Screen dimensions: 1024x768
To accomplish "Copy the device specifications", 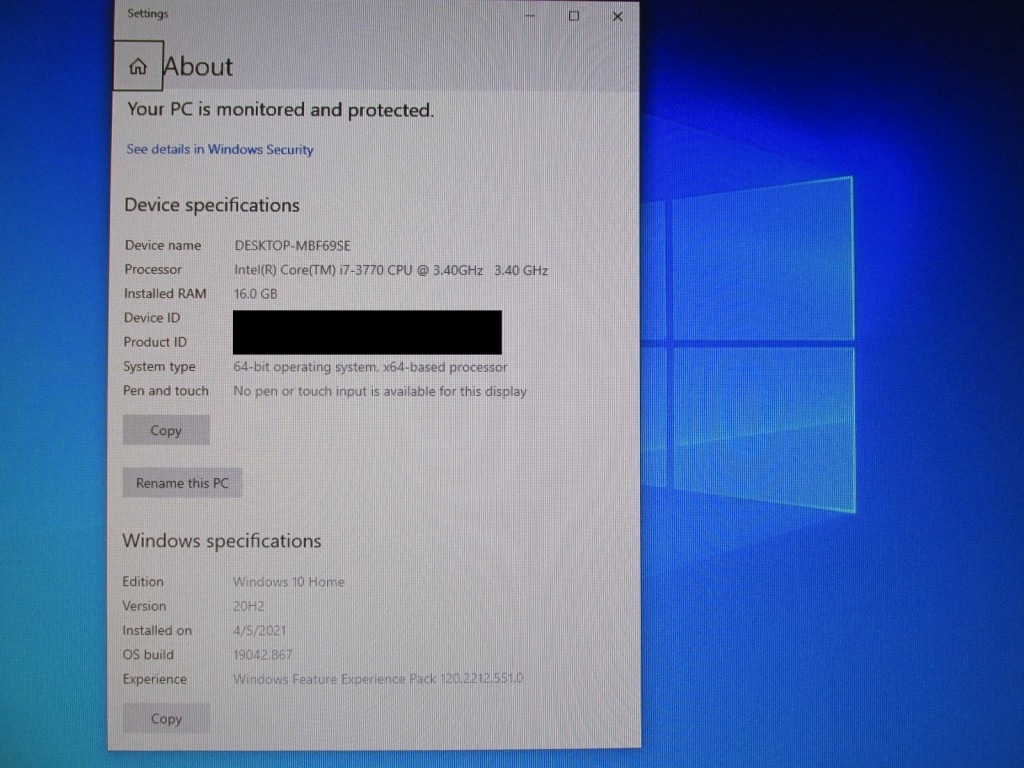I will pos(166,430).
